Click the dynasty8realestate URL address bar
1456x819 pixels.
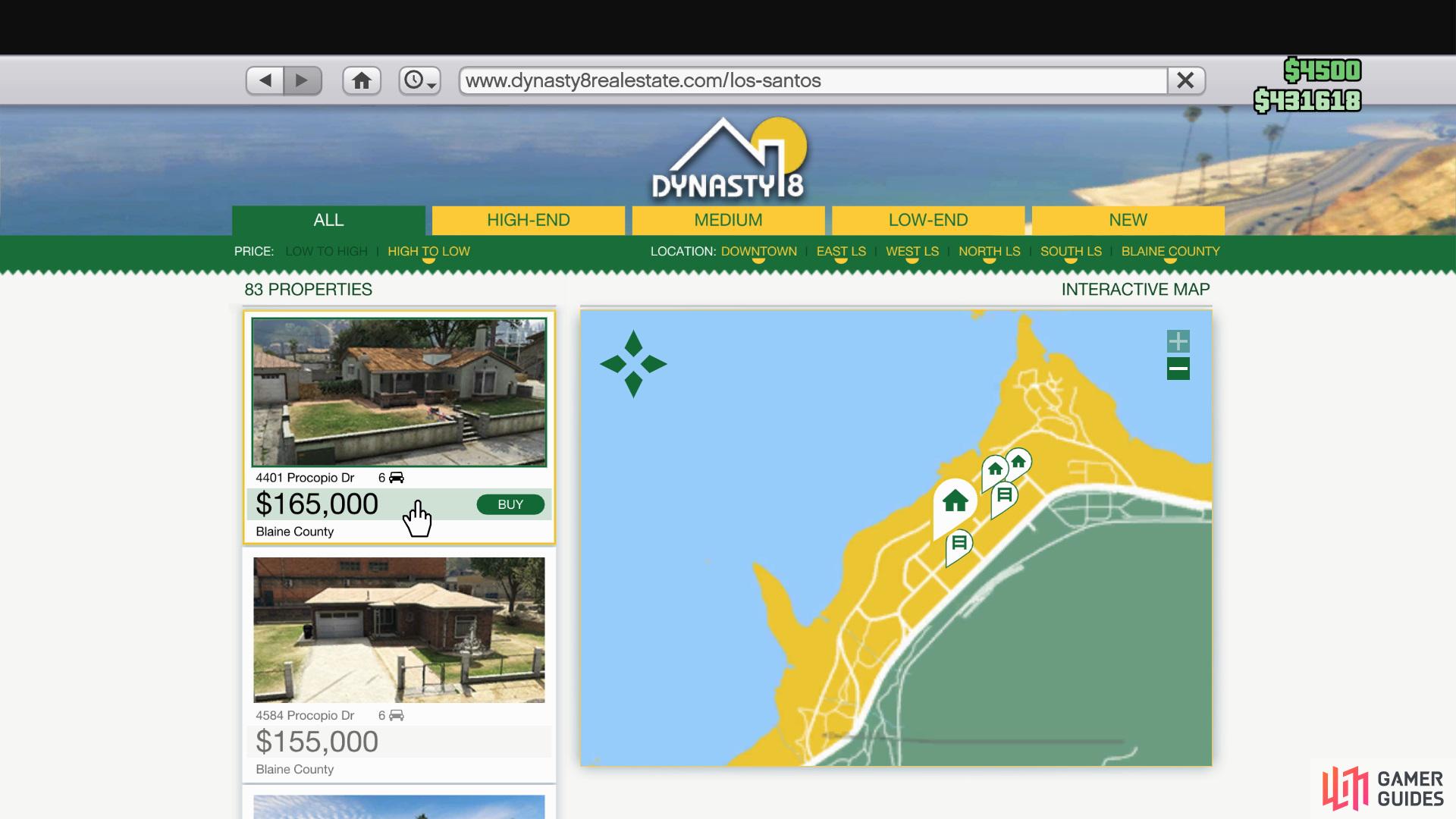pyautogui.click(x=812, y=80)
